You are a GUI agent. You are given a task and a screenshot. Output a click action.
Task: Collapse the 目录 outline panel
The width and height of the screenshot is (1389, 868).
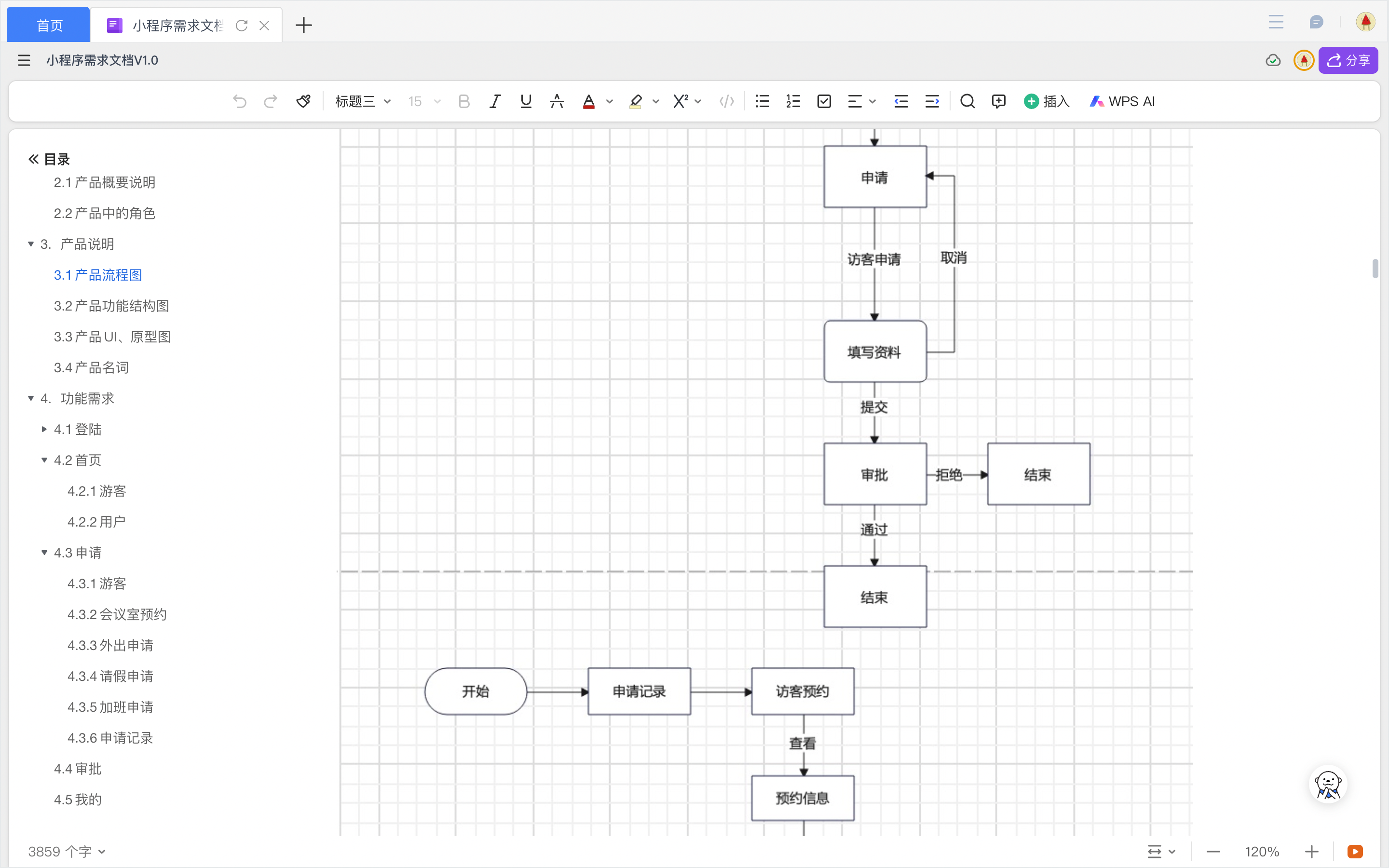tap(33, 159)
